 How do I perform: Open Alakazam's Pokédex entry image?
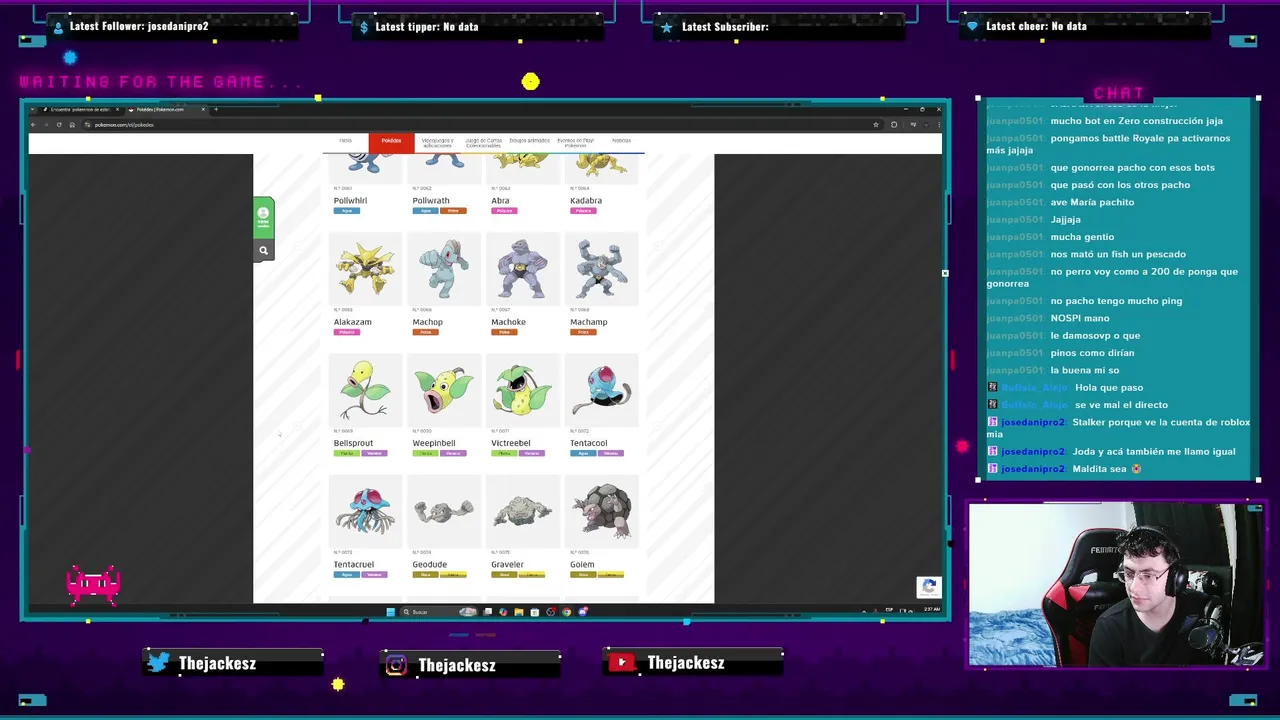point(365,269)
